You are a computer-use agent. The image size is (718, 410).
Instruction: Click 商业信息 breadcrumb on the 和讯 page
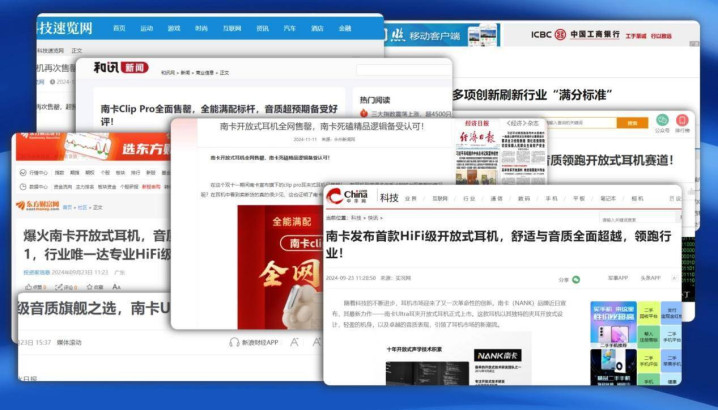pyautogui.click(x=204, y=73)
